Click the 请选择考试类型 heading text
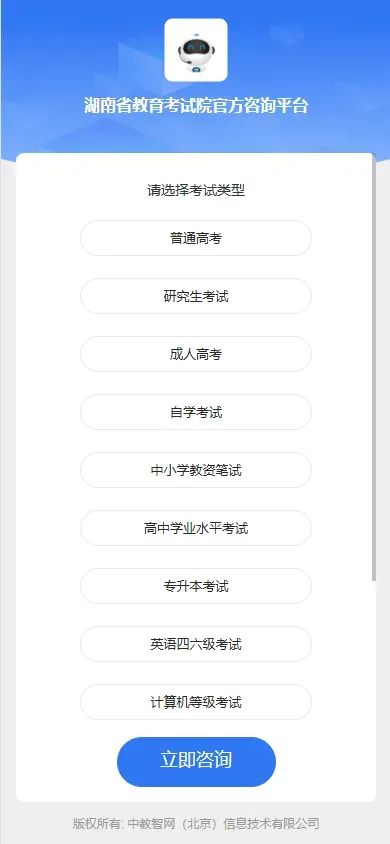Screen dimensions: 390x844 point(196,191)
